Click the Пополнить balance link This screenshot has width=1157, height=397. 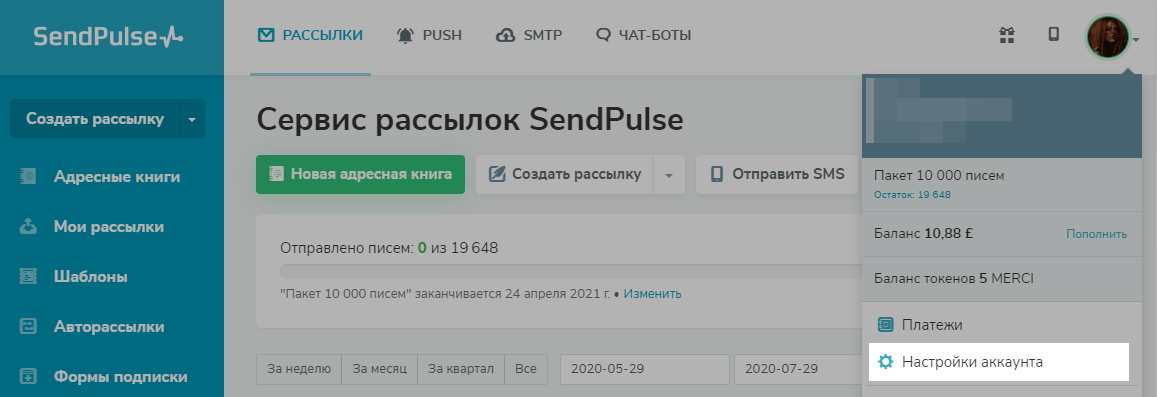click(x=1096, y=234)
